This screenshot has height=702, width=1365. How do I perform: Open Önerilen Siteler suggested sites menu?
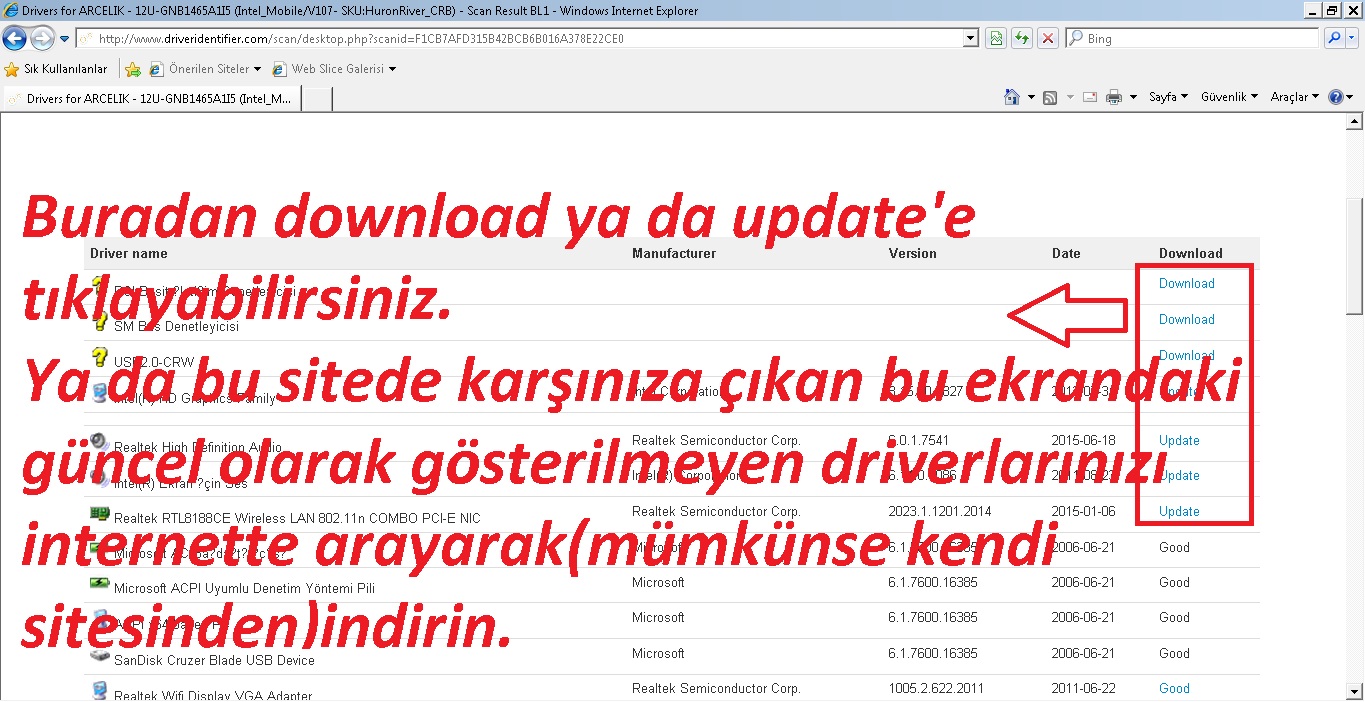coord(205,69)
